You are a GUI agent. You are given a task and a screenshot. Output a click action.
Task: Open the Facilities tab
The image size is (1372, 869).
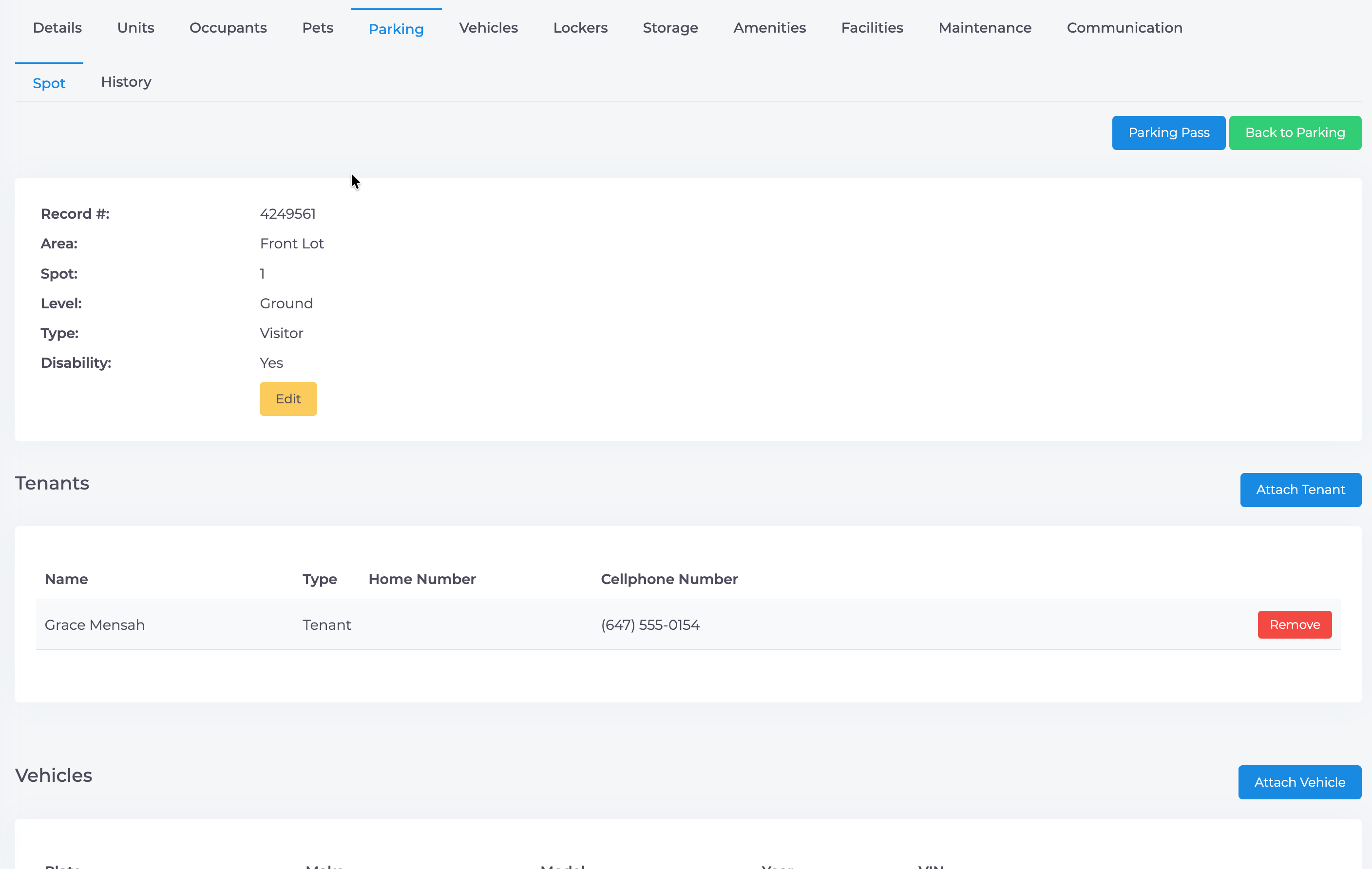point(872,27)
